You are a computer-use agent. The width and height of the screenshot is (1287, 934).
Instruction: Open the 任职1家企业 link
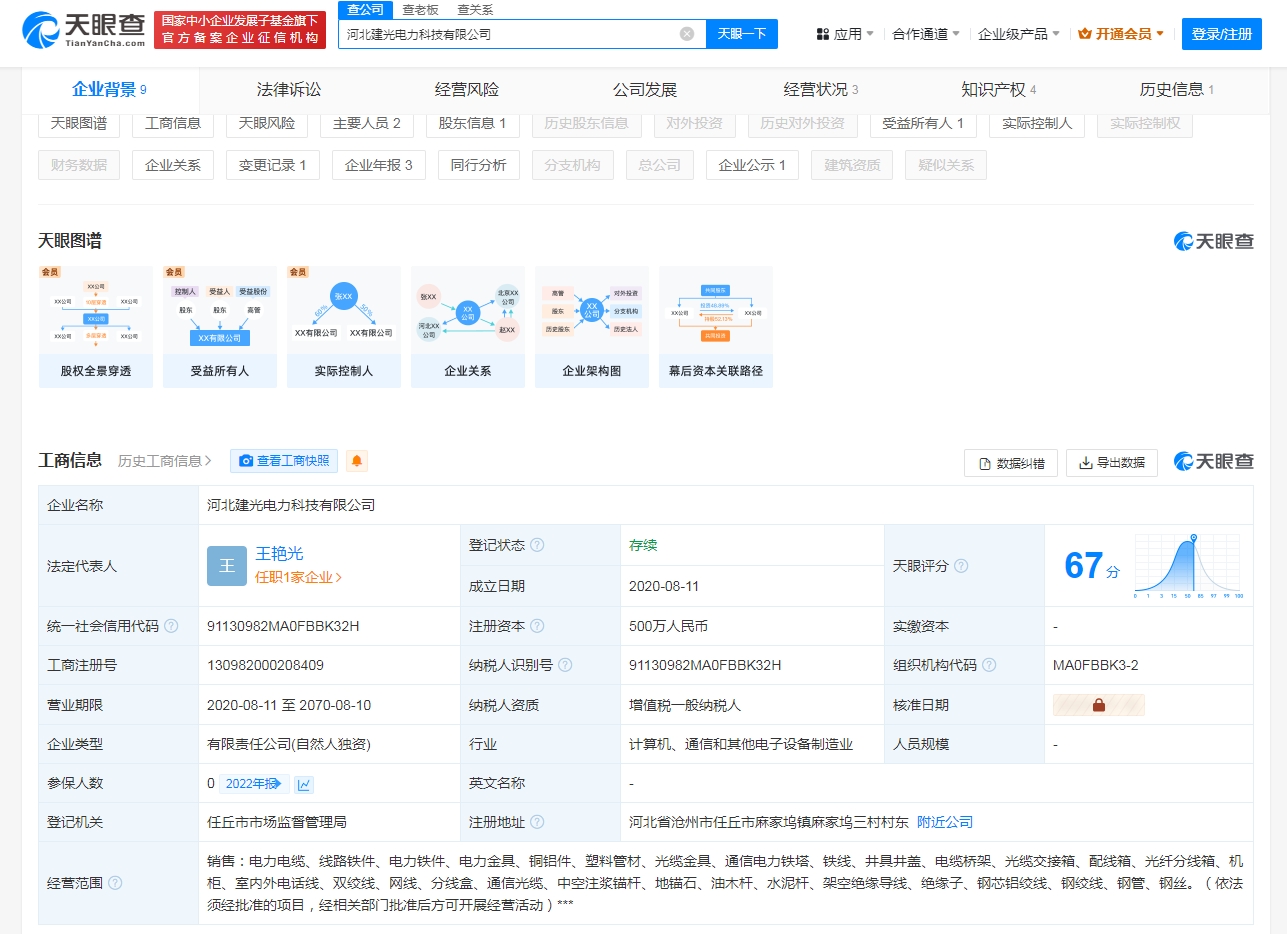pyautogui.click(x=299, y=577)
